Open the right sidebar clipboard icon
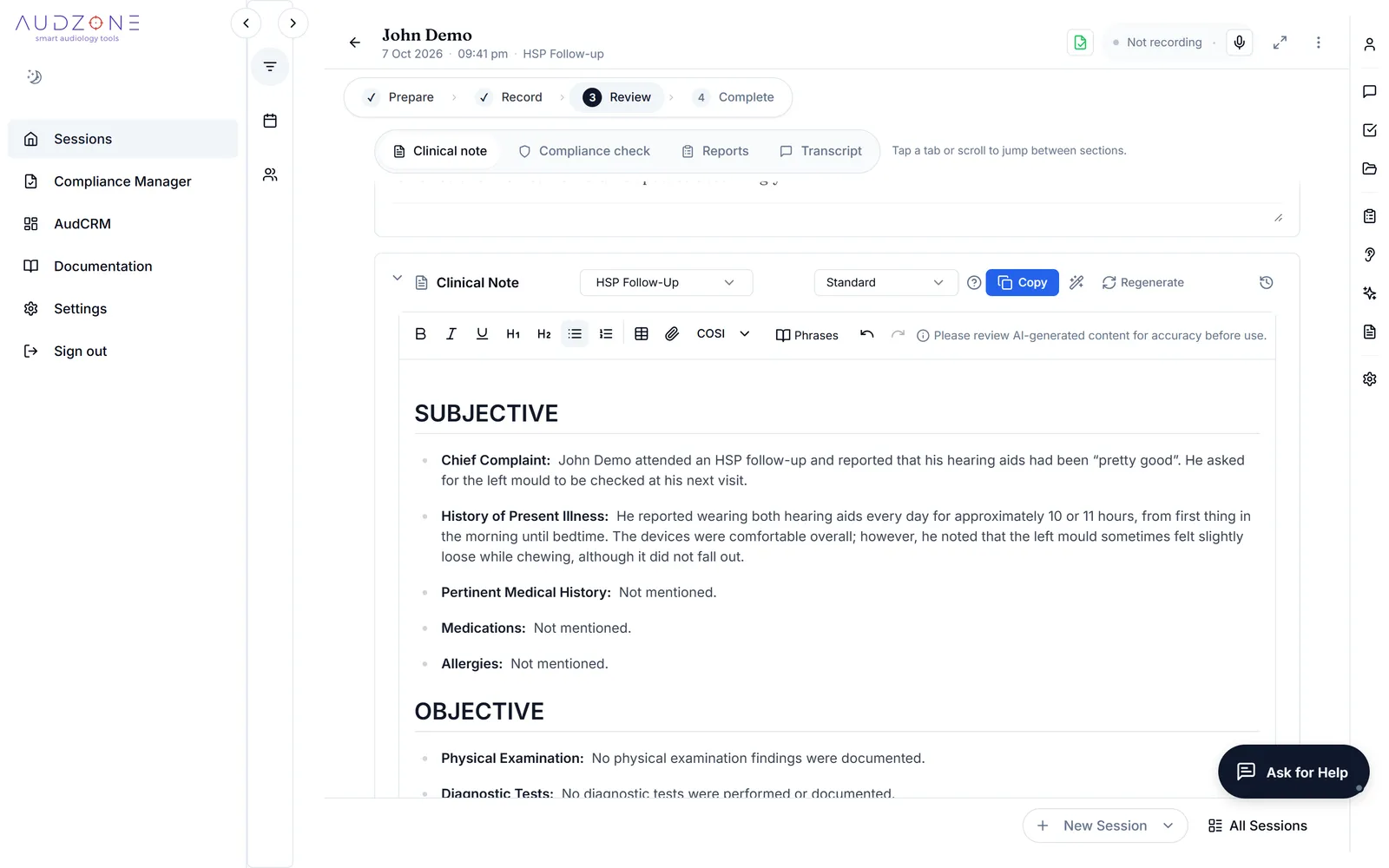Image resolution: width=1389 pixels, height=868 pixels. coord(1369,216)
